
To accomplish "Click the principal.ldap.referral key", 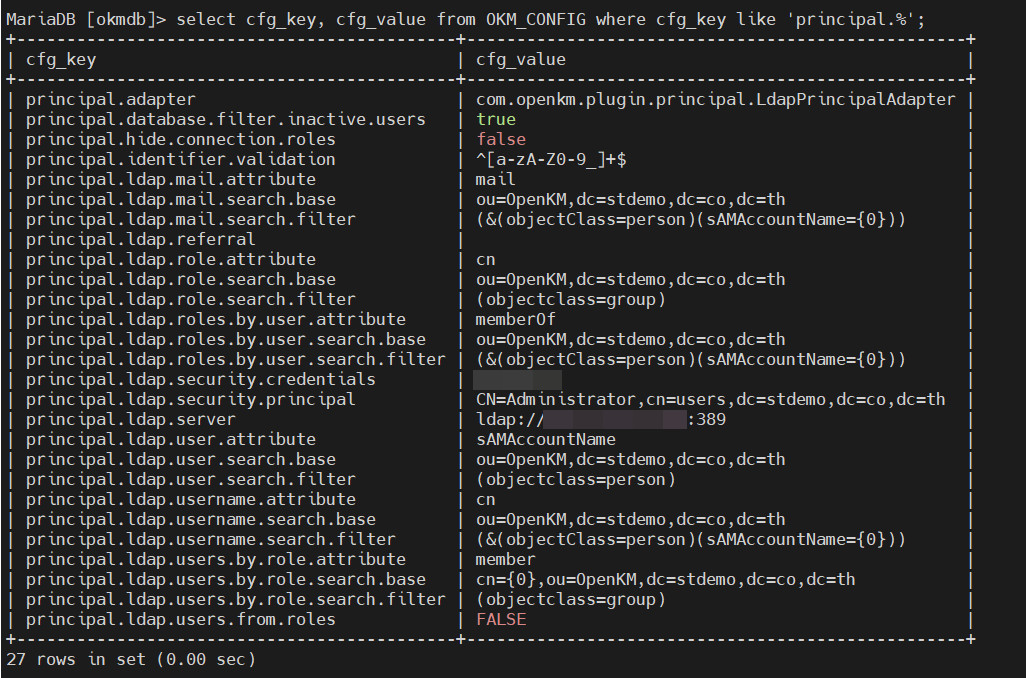I will (140, 239).
